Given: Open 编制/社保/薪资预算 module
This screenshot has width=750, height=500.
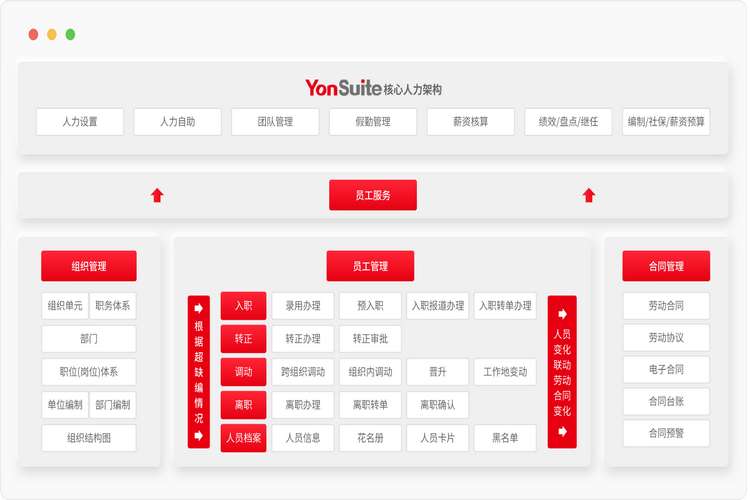Looking at the screenshot, I should pos(666,122).
